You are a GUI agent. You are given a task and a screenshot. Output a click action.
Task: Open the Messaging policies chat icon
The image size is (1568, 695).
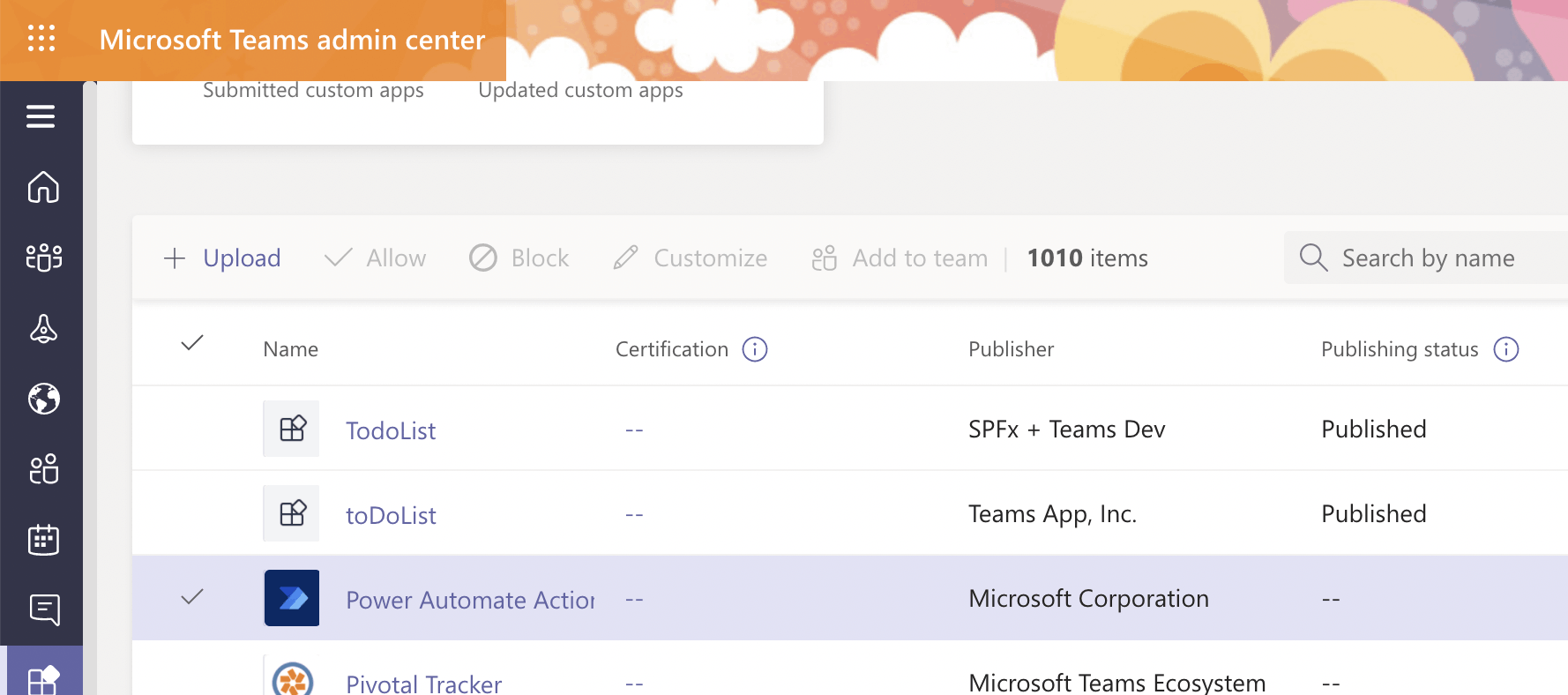pyautogui.click(x=42, y=609)
